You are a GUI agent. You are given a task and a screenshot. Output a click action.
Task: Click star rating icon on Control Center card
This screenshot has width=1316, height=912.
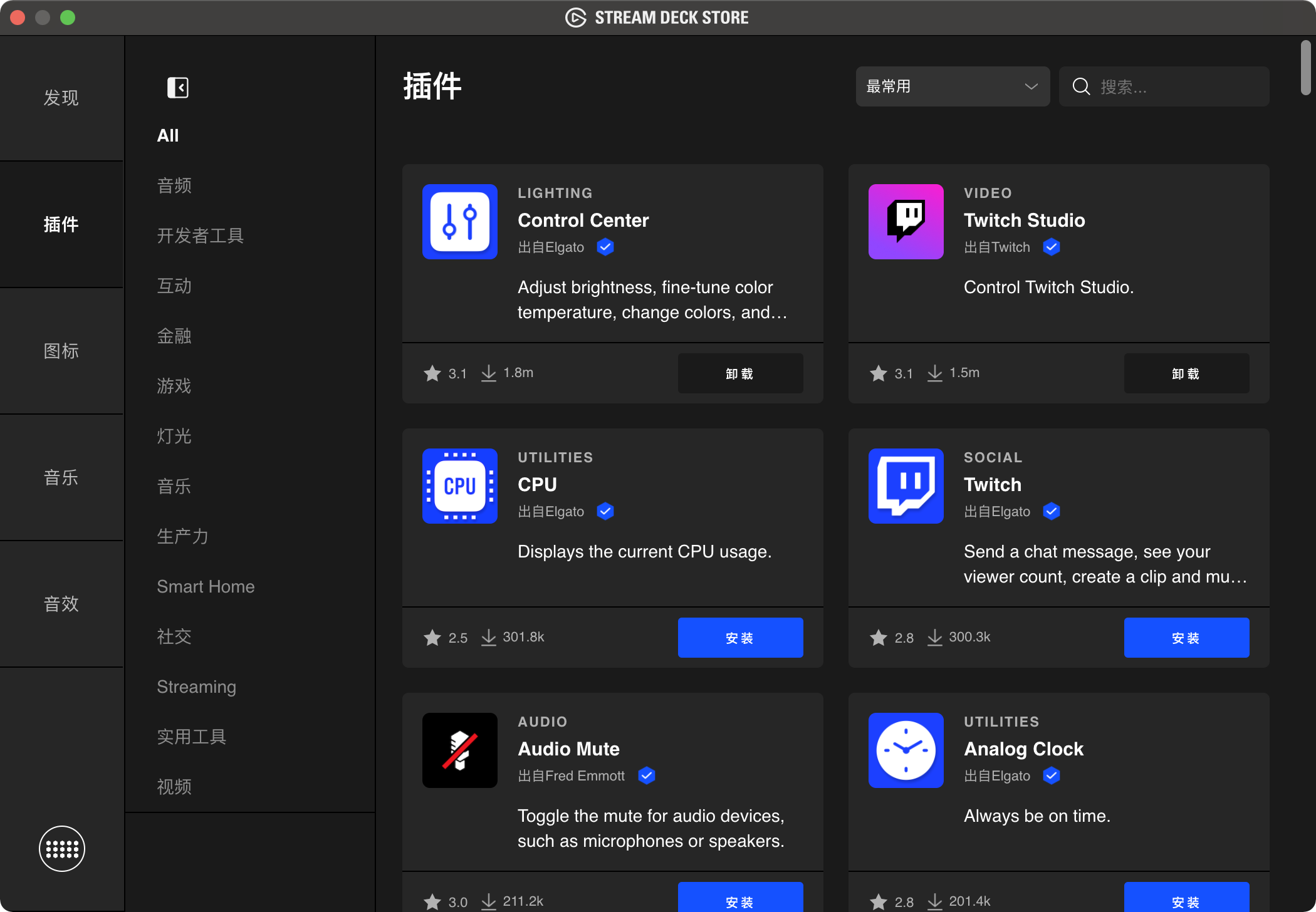click(x=432, y=373)
